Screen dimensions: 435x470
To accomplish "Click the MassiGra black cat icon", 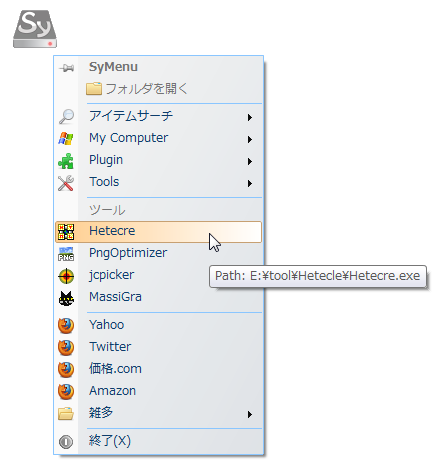I will (66, 298).
